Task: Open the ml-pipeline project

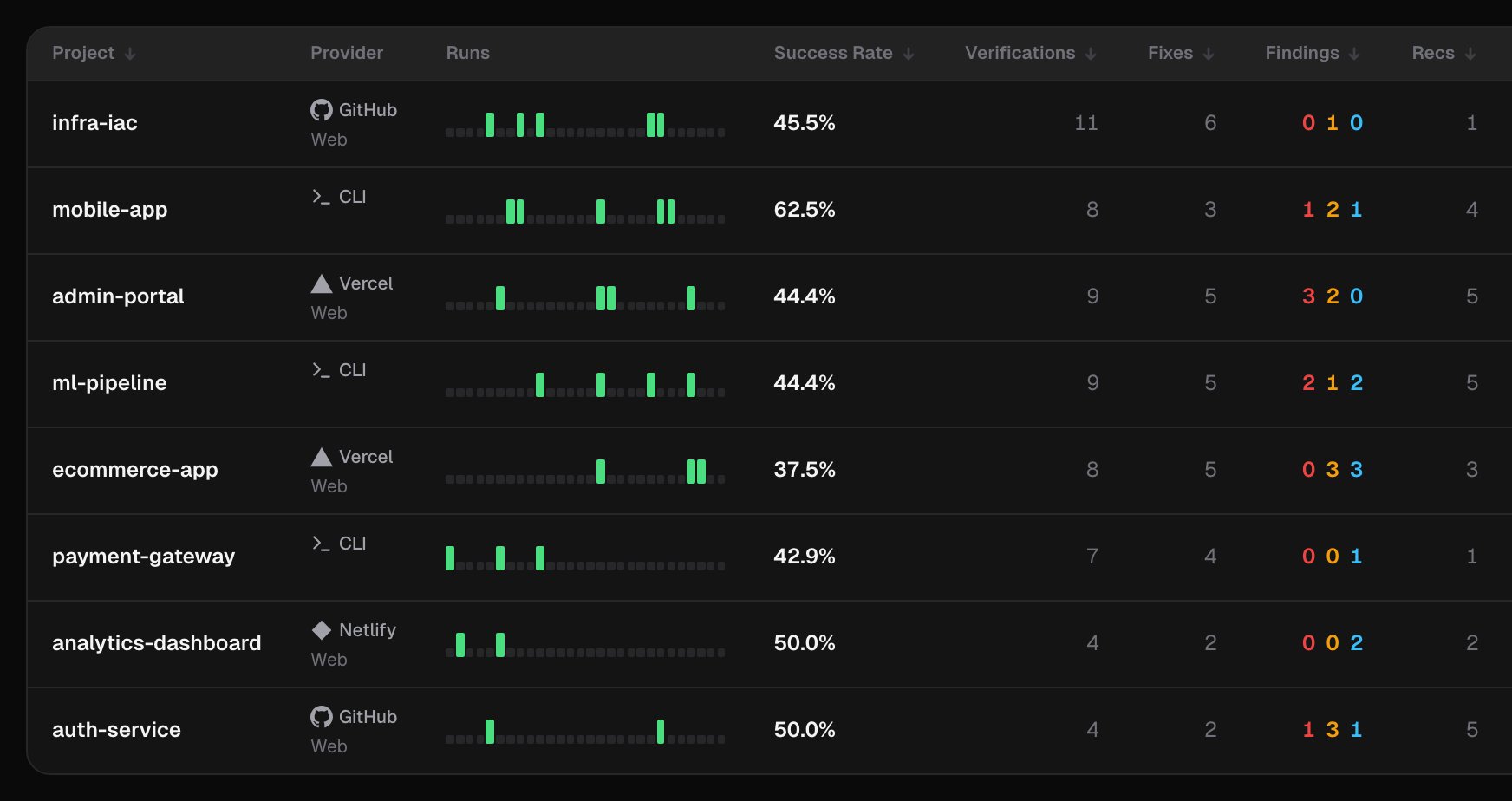Action: [x=109, y=383]
